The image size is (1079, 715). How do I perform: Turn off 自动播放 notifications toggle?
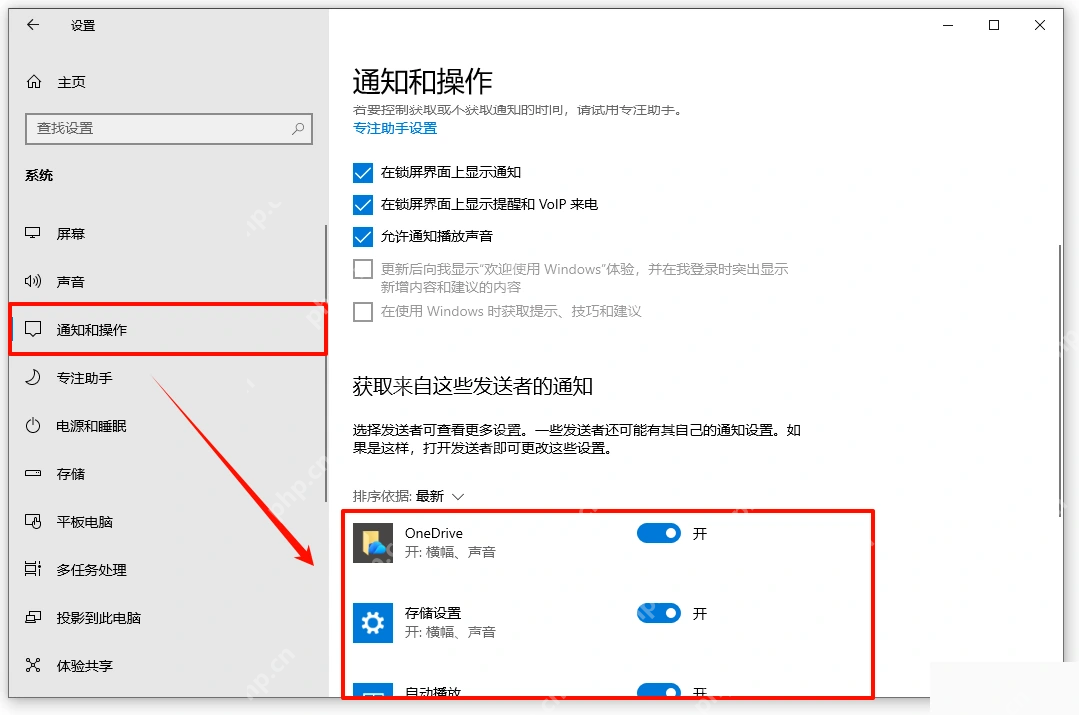click(x=659, y=690)
